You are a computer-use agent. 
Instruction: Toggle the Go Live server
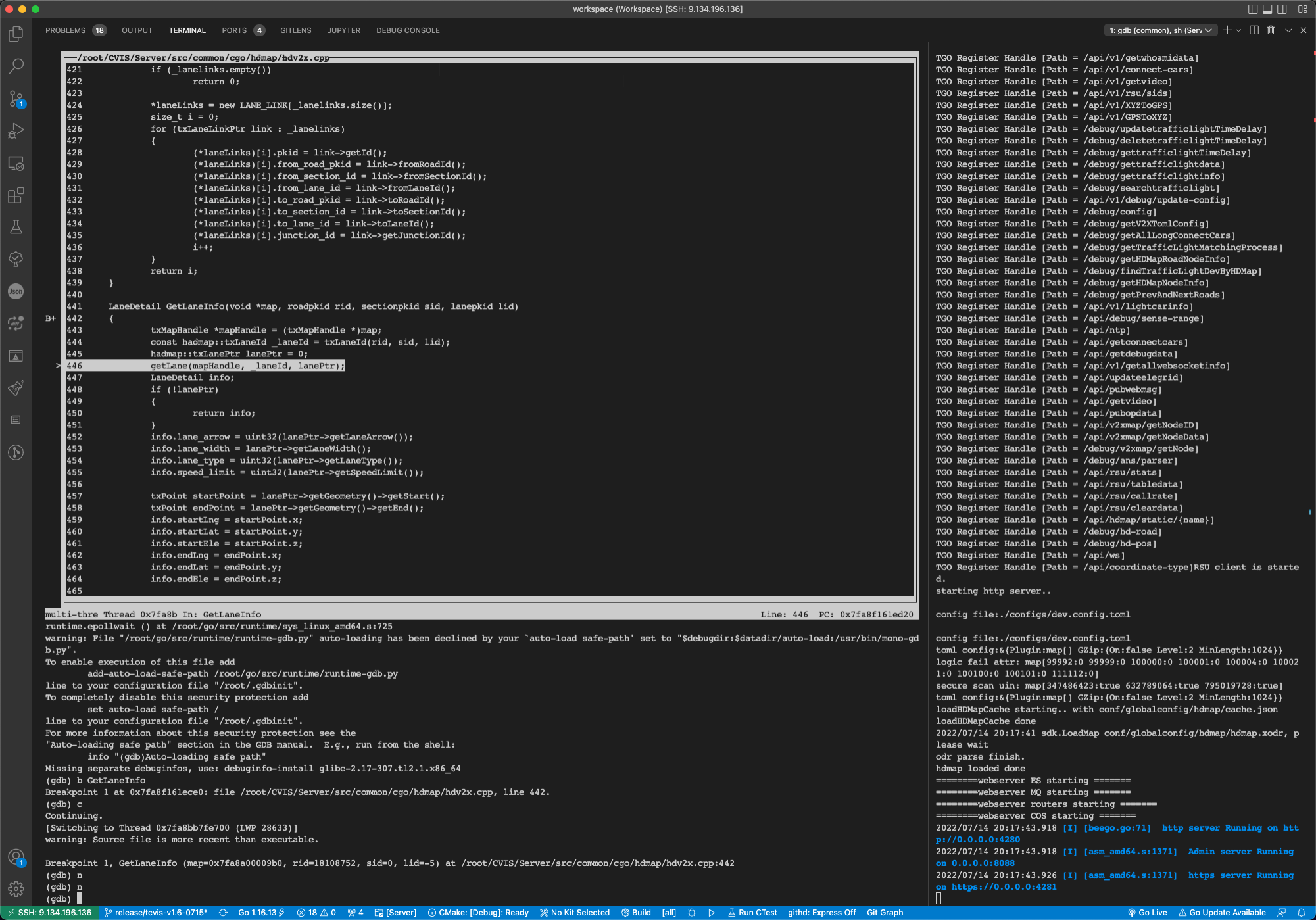coord(1148,913)
